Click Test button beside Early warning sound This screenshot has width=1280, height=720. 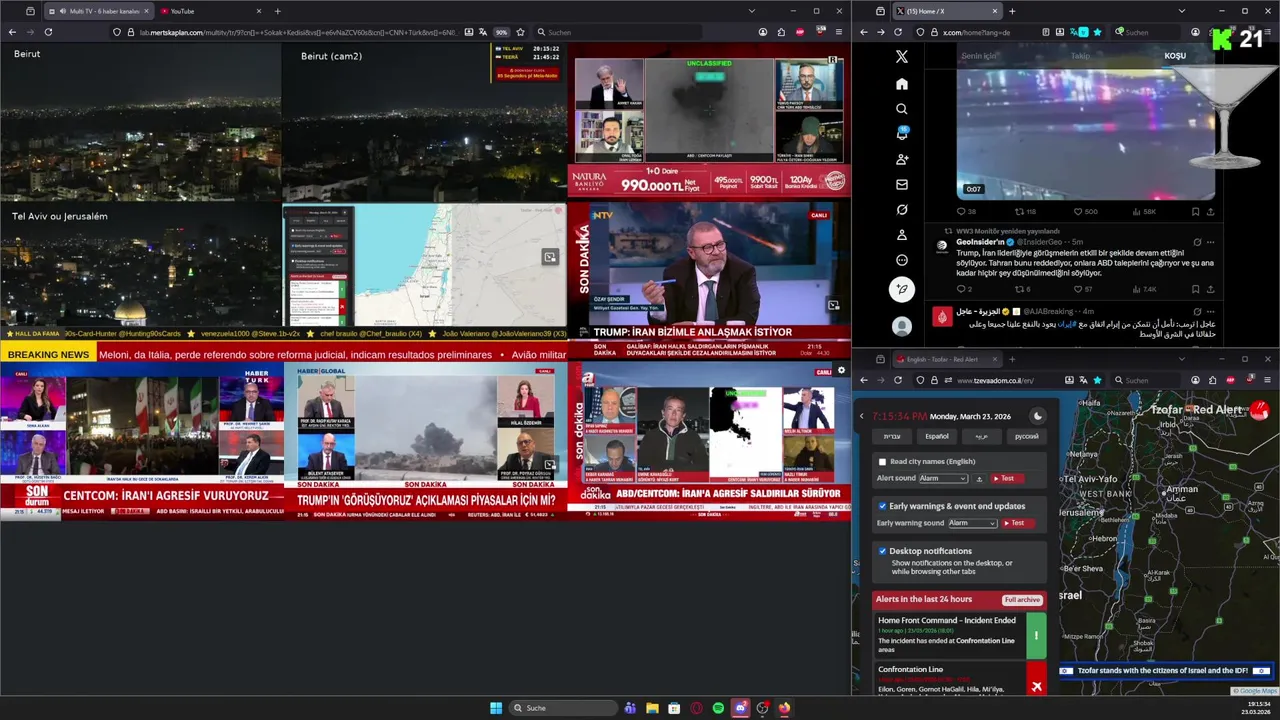pos(1018,523)
